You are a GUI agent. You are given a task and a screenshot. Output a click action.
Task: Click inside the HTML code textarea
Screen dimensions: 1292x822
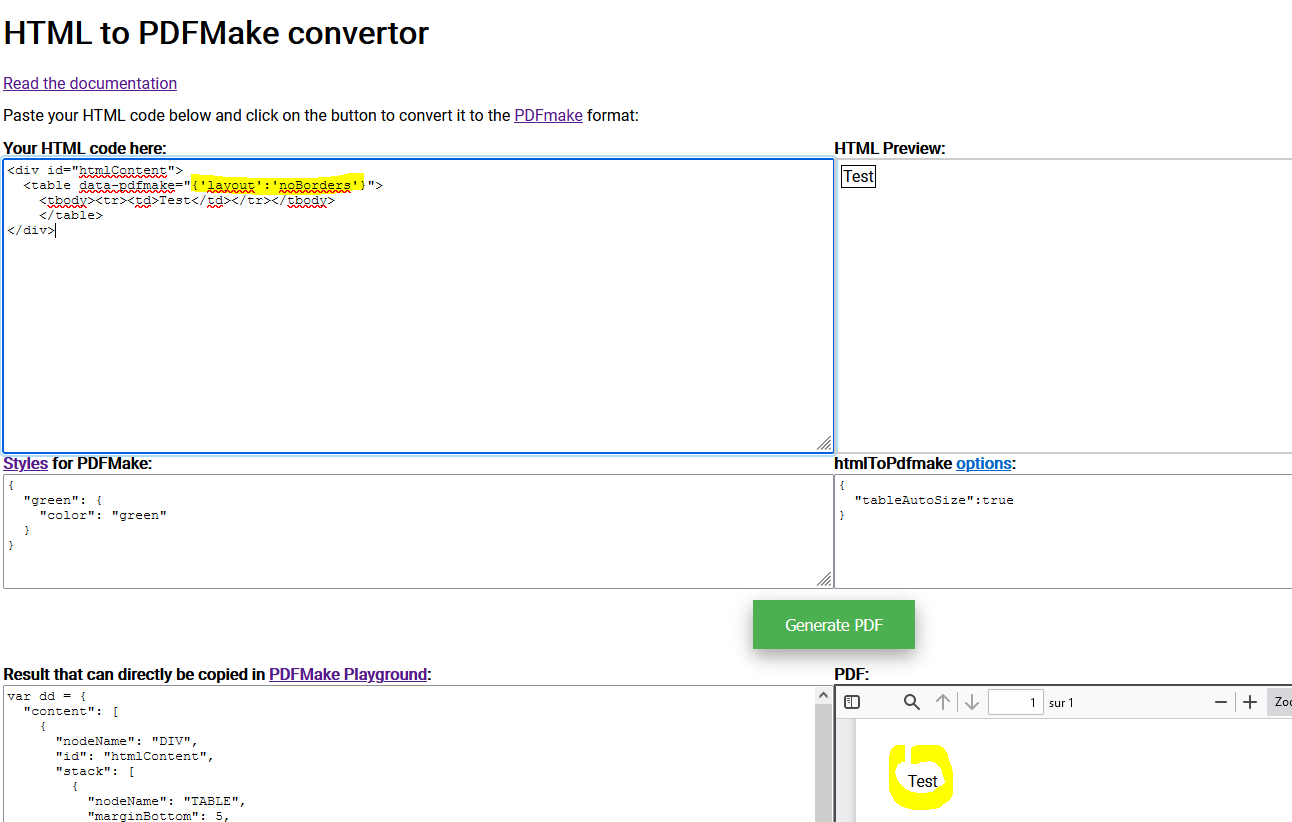(418, 306)
